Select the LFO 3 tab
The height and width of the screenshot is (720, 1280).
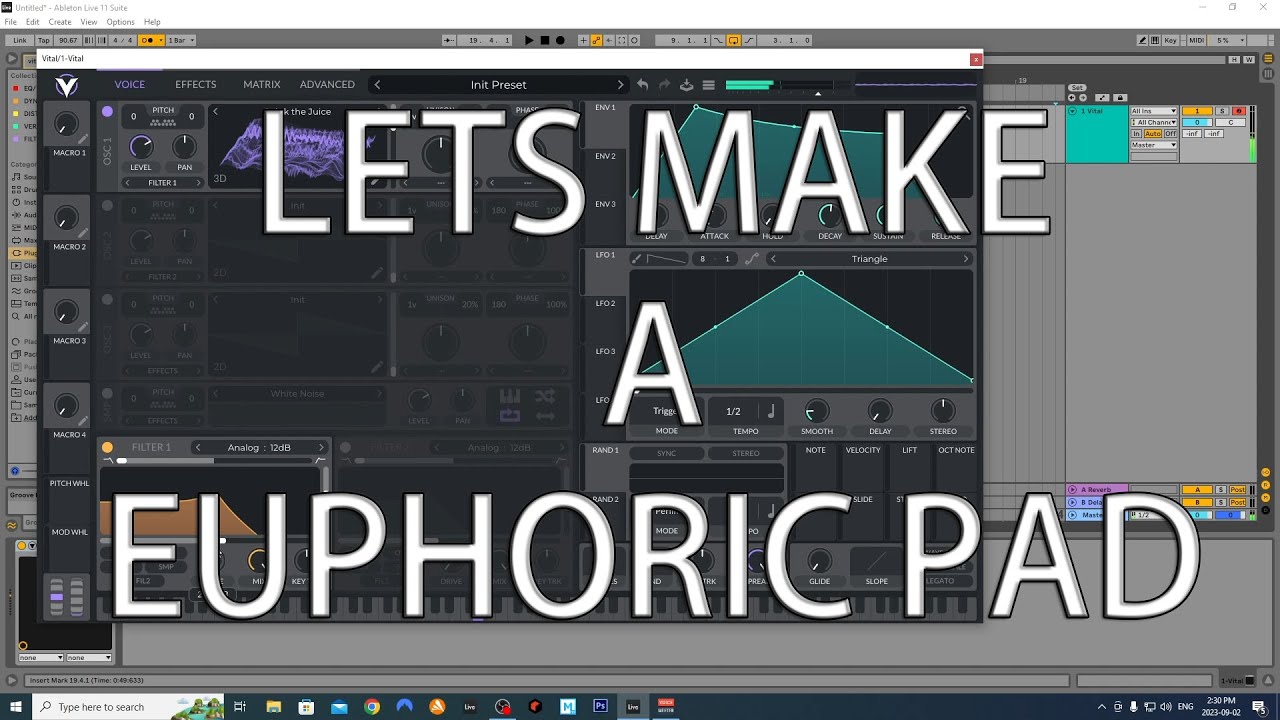606,351
